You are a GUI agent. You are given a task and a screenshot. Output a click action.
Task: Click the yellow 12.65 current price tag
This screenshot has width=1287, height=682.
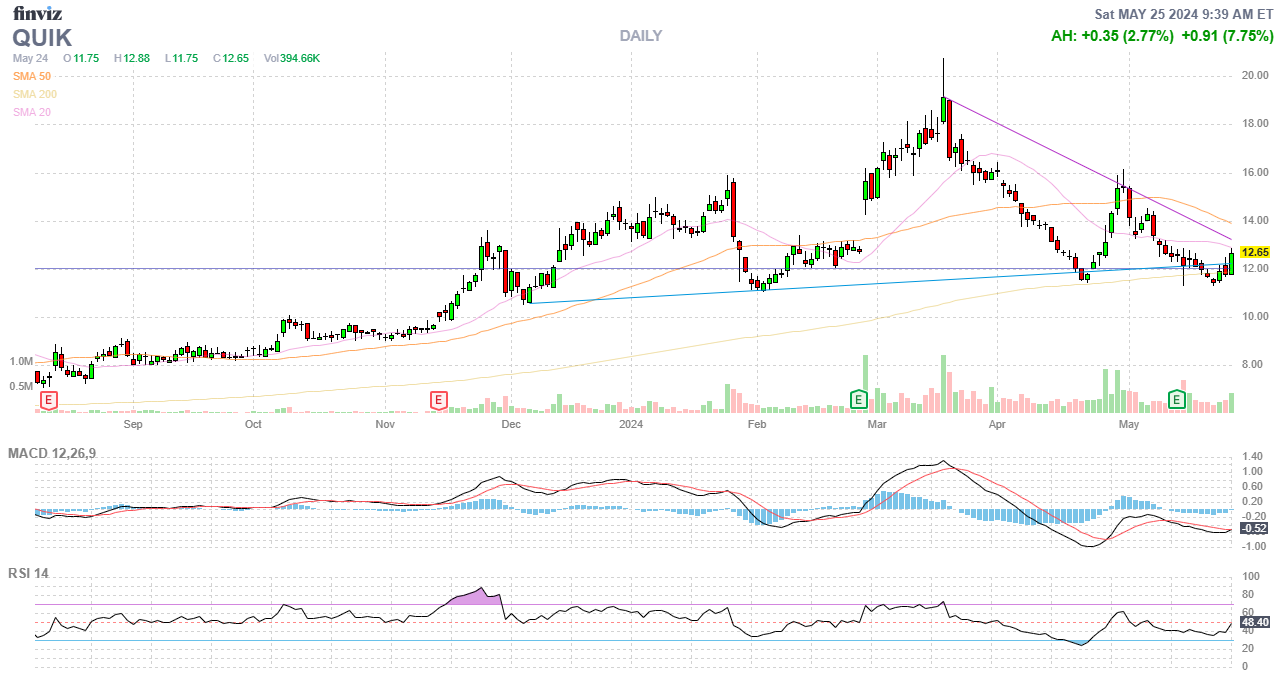click(x=1254, y=252)
